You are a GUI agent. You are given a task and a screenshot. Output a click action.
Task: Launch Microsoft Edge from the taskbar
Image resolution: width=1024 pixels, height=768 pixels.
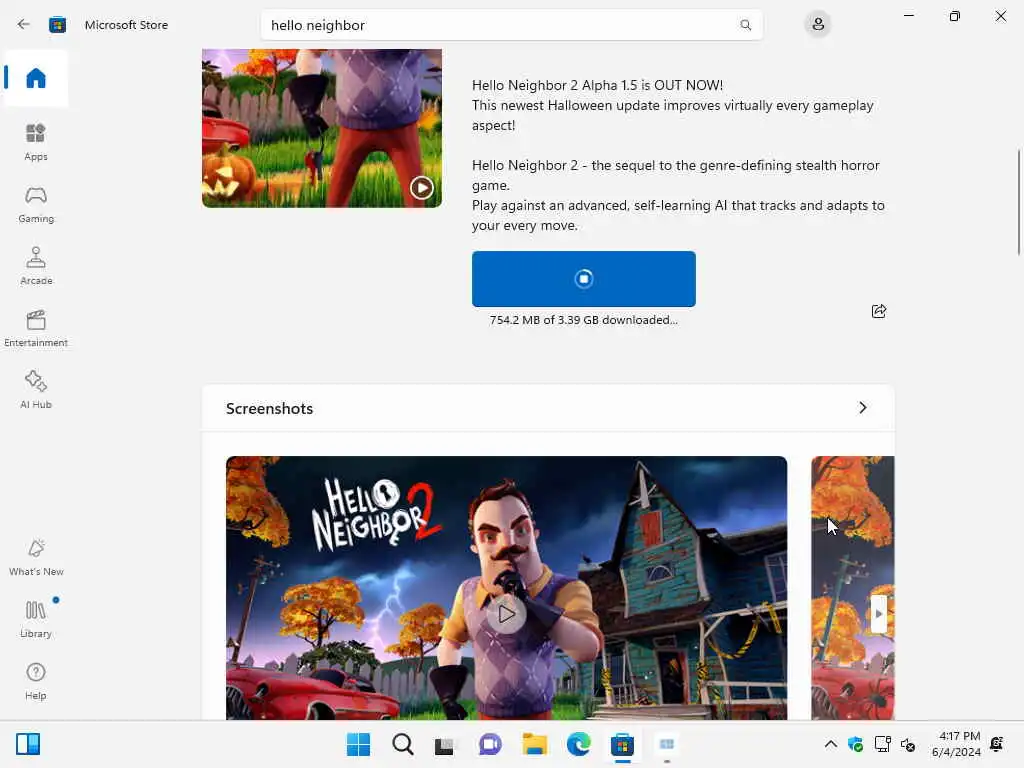coord(579,744)
